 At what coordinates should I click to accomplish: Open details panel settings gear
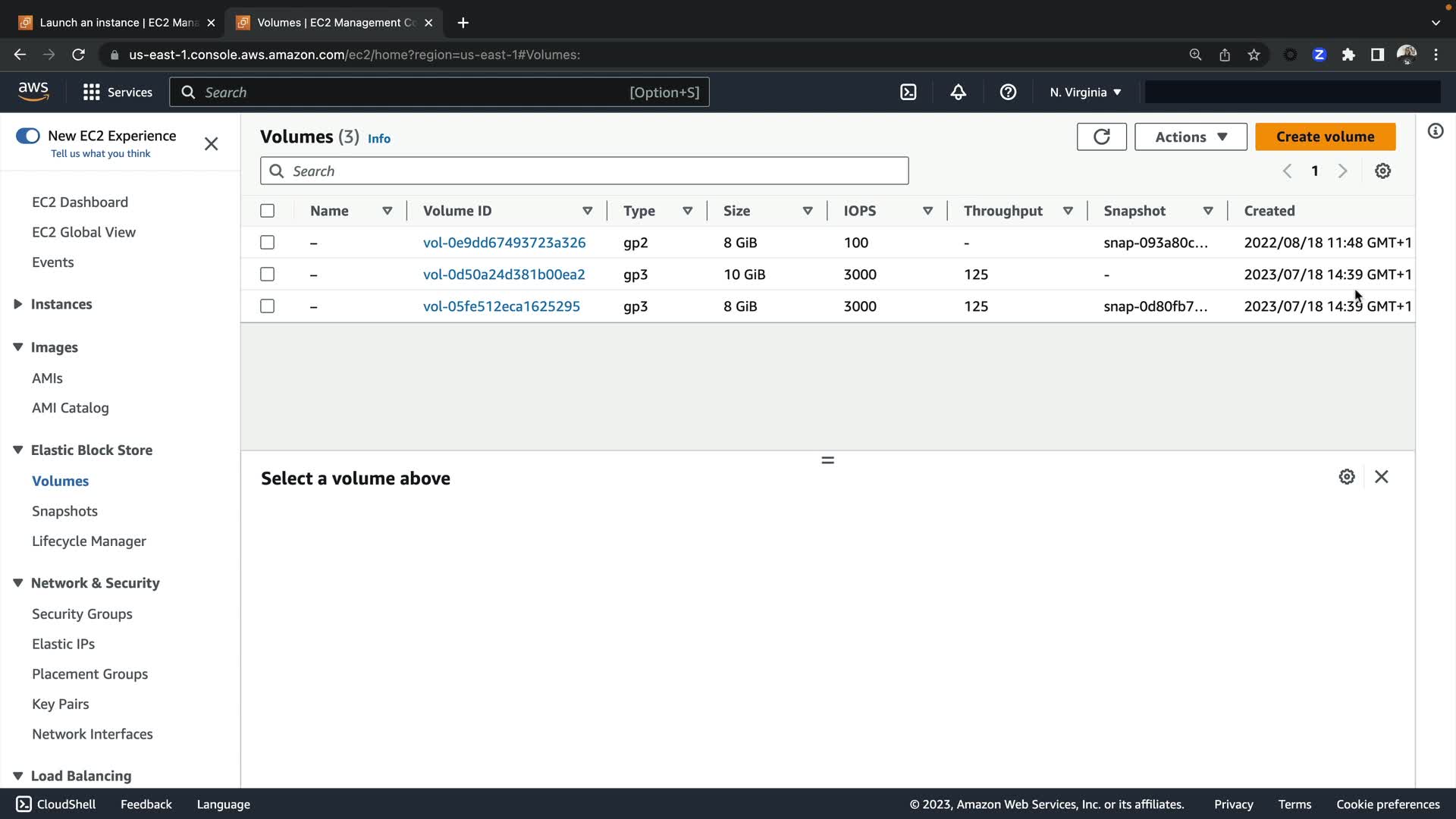point(1346,477)
